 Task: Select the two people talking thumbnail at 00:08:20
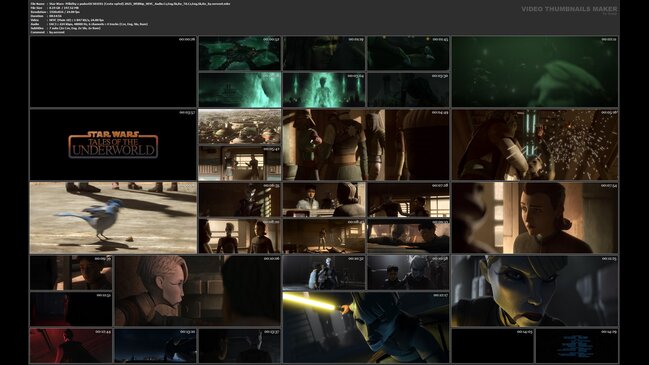click(240, 236)
